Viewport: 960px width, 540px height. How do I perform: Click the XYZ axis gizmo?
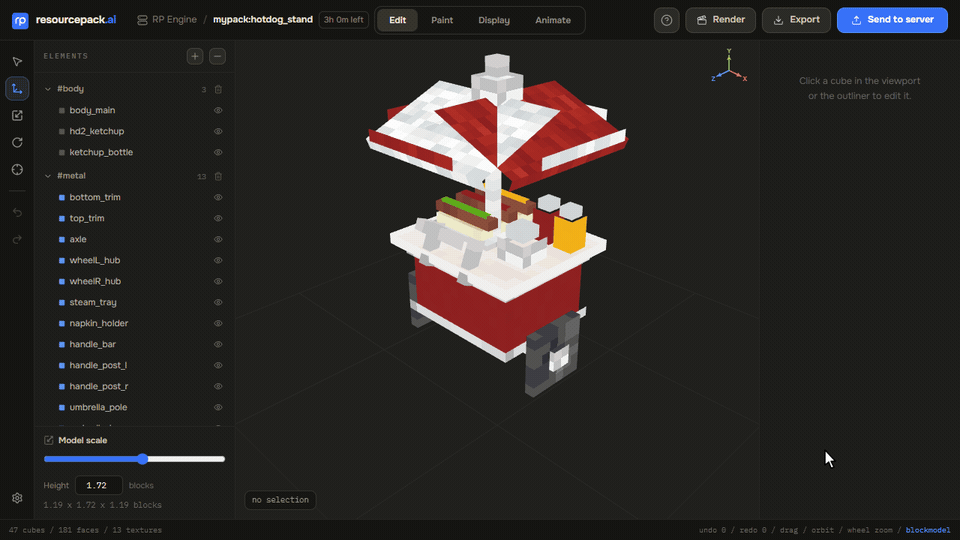click(x=729, y=66)
